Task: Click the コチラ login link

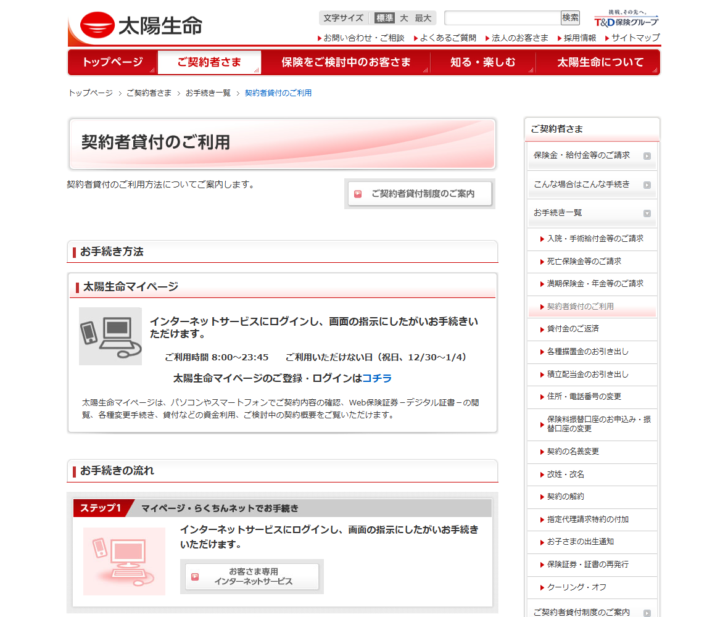Action: tap(377, 378)
